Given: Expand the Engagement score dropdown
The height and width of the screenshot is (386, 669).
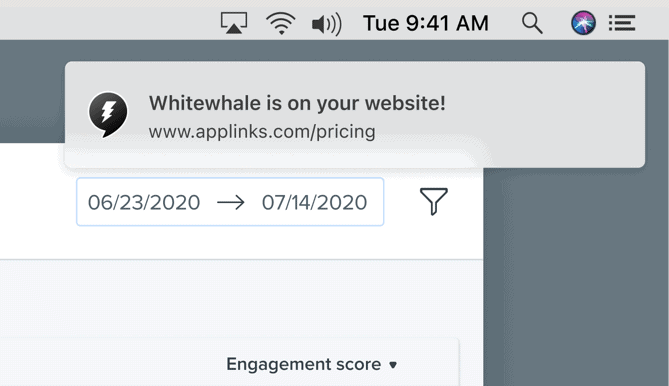Looking at the screenshot, I should pyautogui.click(x=312, y=364).
